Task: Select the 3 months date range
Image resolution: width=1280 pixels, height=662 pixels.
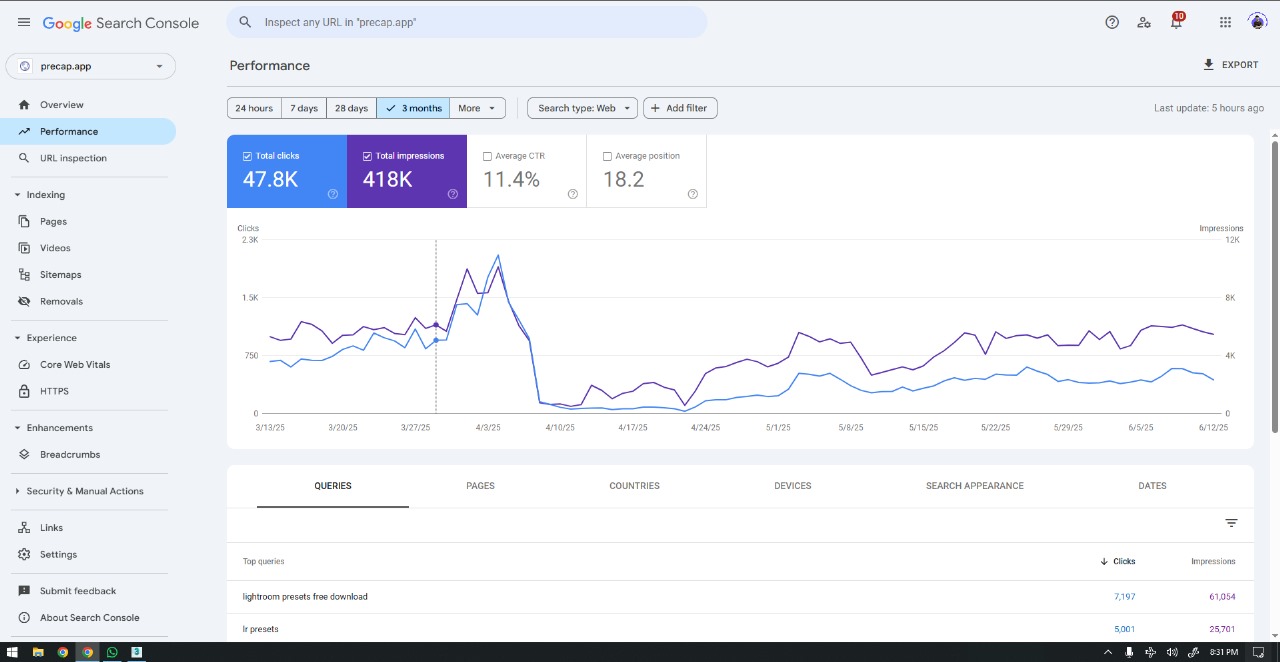Action: pos(413,108)
